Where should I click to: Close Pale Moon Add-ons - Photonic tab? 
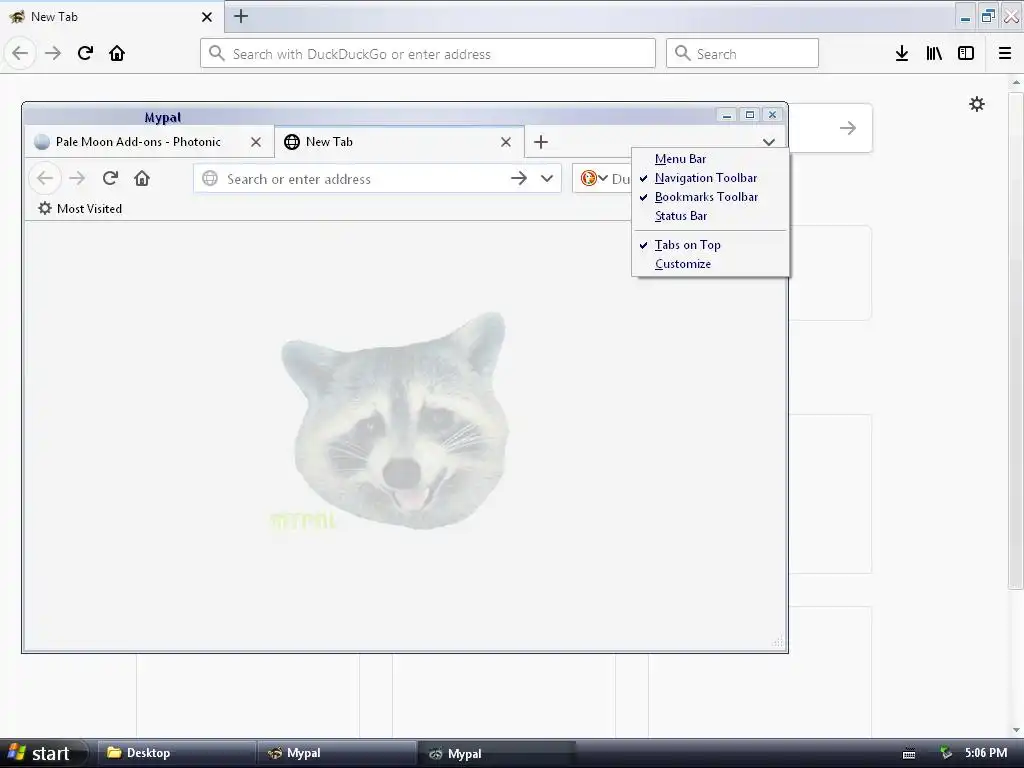tap(256, 142)
